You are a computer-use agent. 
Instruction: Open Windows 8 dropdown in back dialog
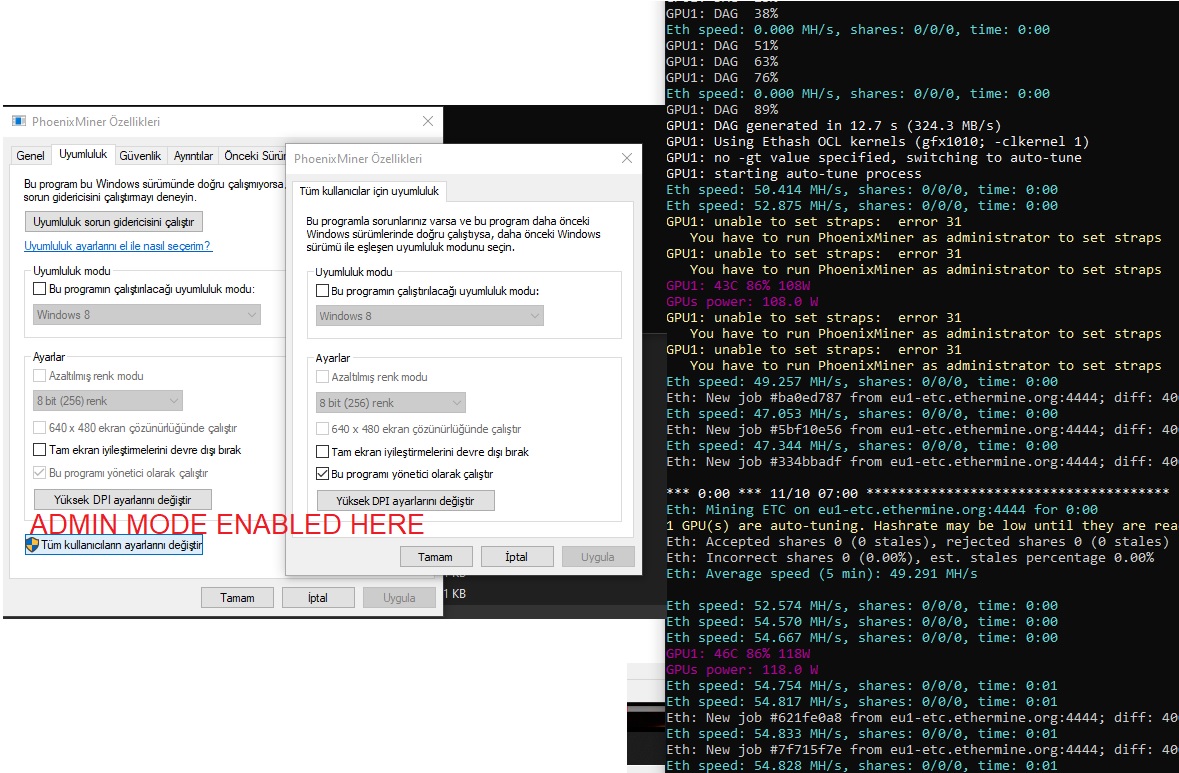147,314
